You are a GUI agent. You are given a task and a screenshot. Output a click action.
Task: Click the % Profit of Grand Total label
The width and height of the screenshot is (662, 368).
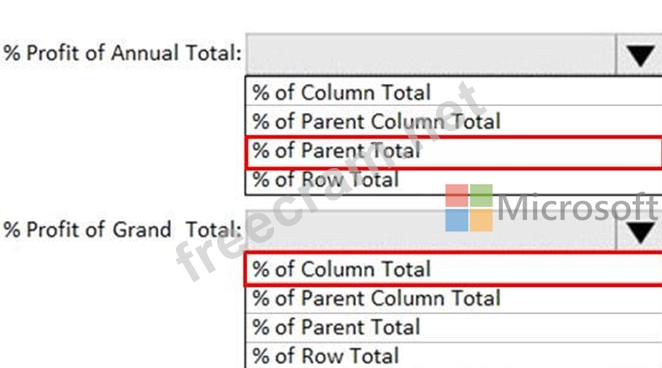click(122, 230)
